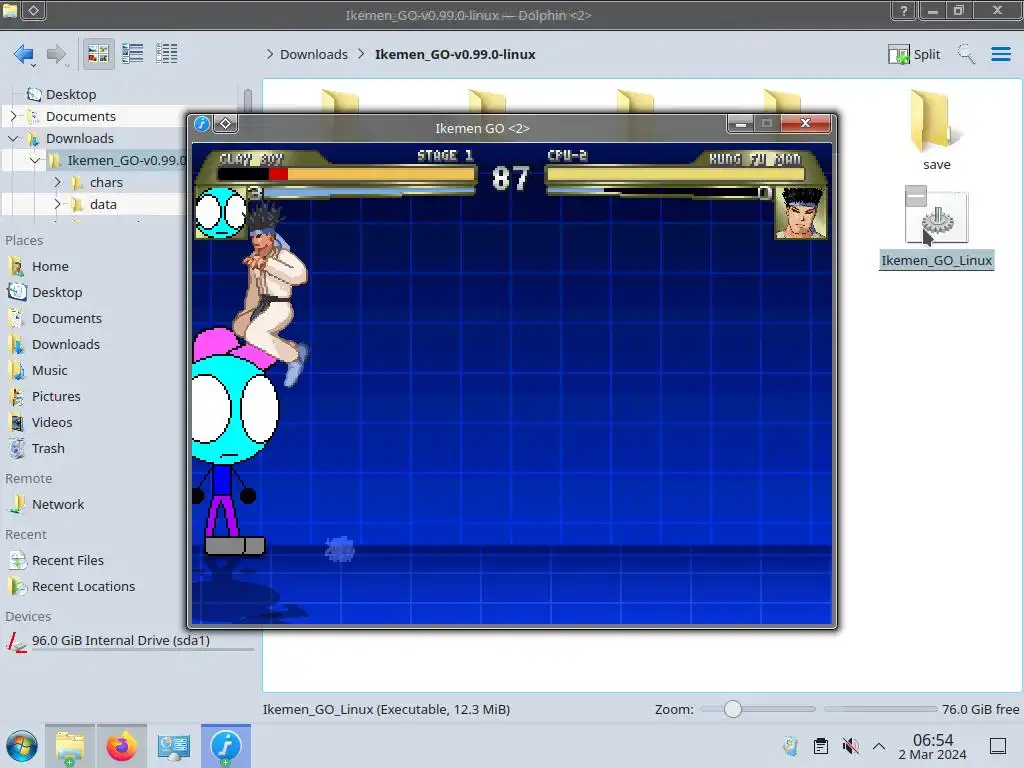The width and height of the screenshot is (1024, 768).
Task: Expand hidden system tray icons
Action: [879, 746]
